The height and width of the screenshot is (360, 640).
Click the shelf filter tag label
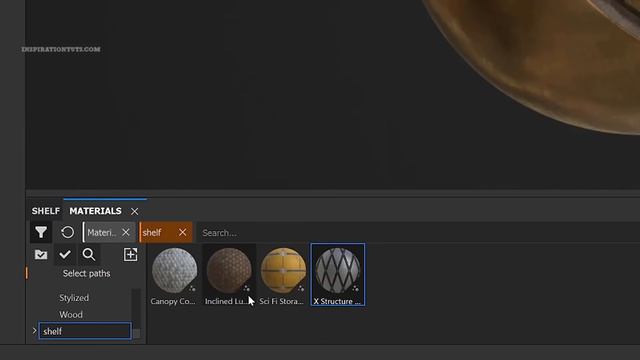click(152, 233)
